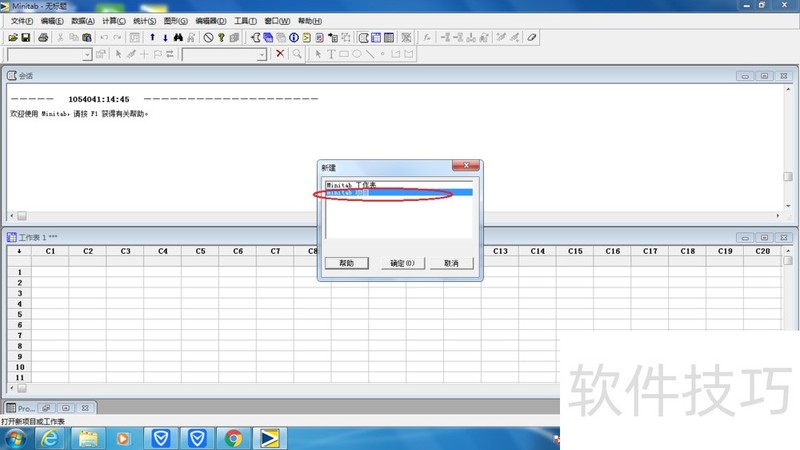
Task: Go to next command with down arrow
Action: coord(165,38)
